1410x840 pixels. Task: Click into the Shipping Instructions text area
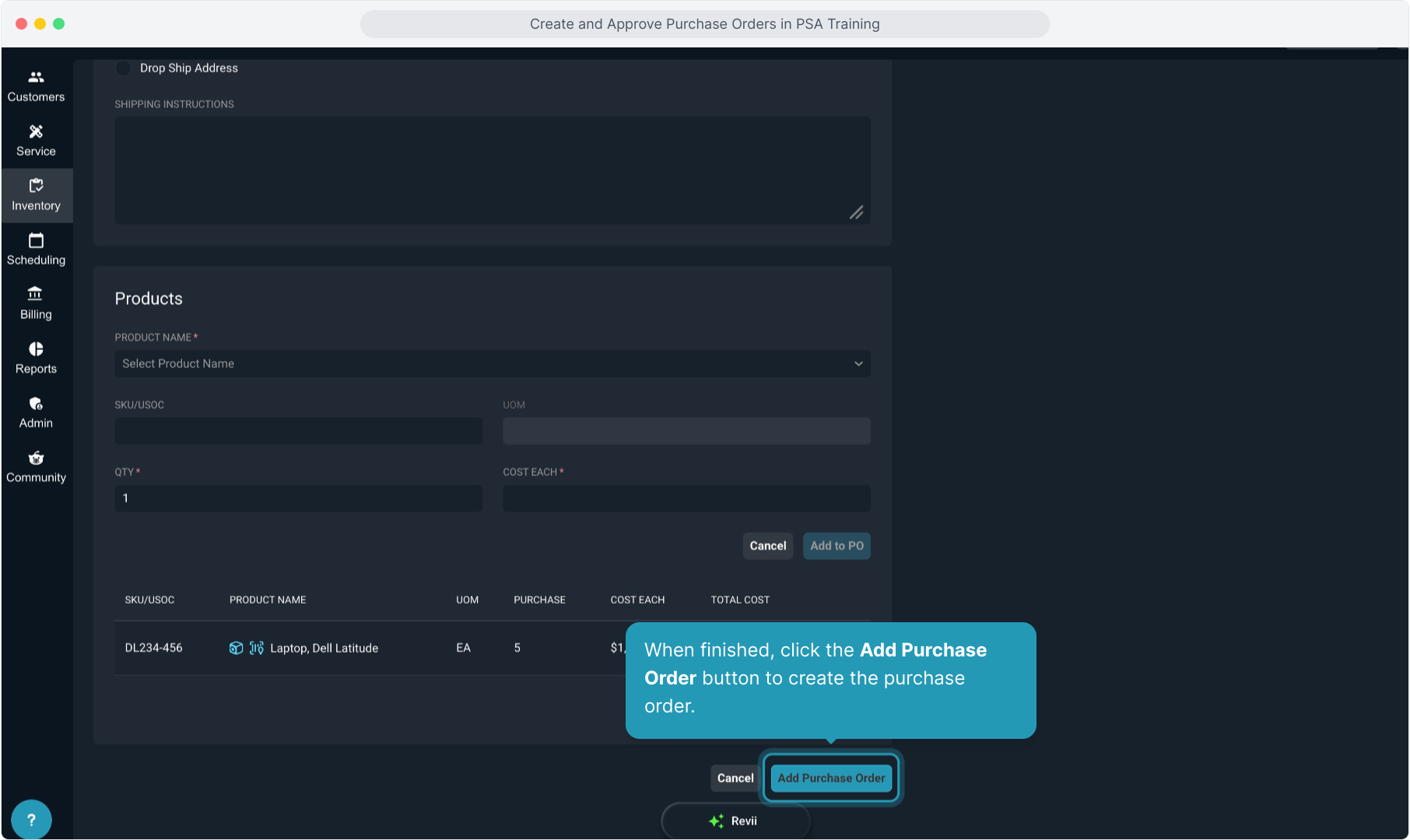492,170
